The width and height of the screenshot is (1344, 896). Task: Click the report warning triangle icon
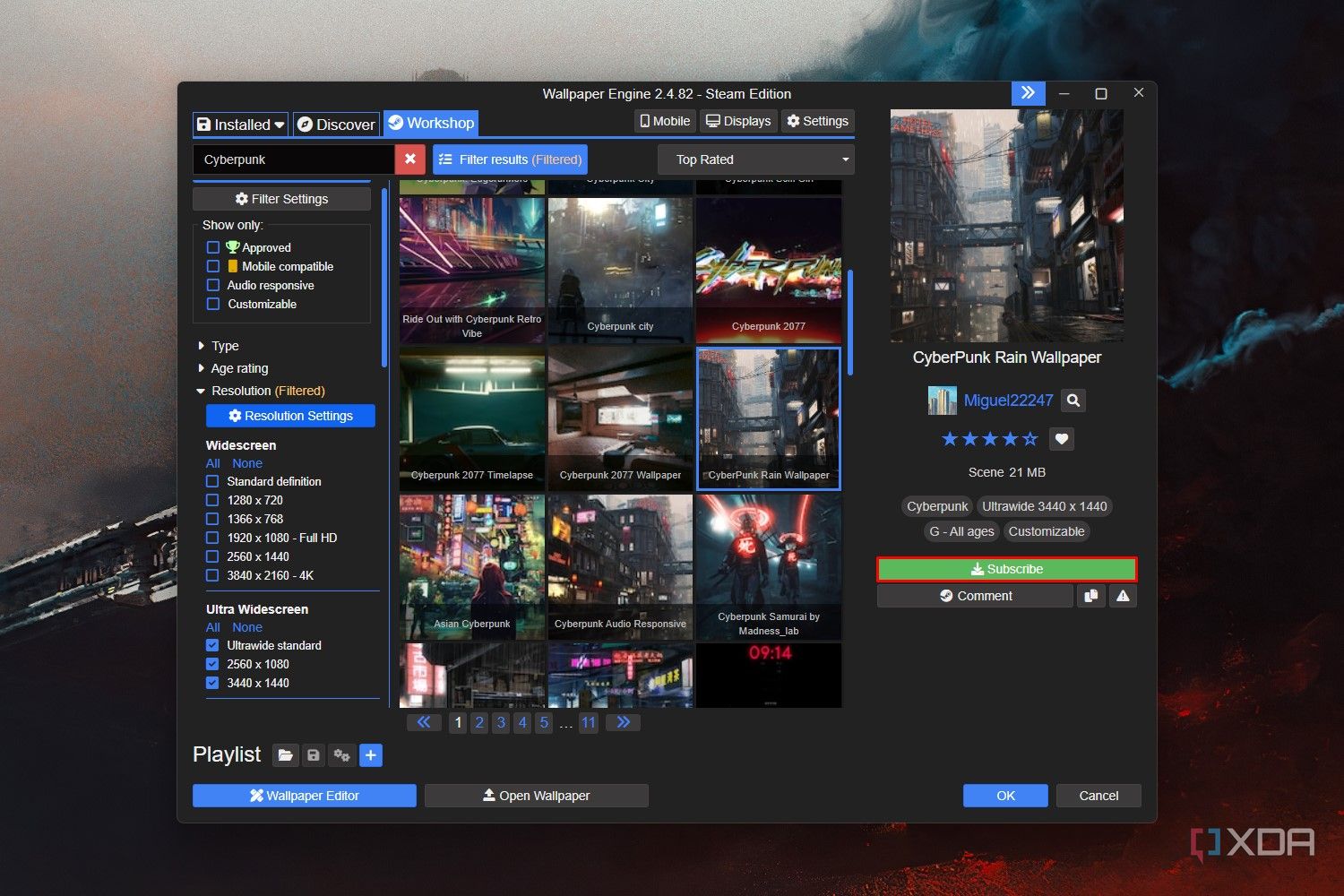click(1123, 596)
